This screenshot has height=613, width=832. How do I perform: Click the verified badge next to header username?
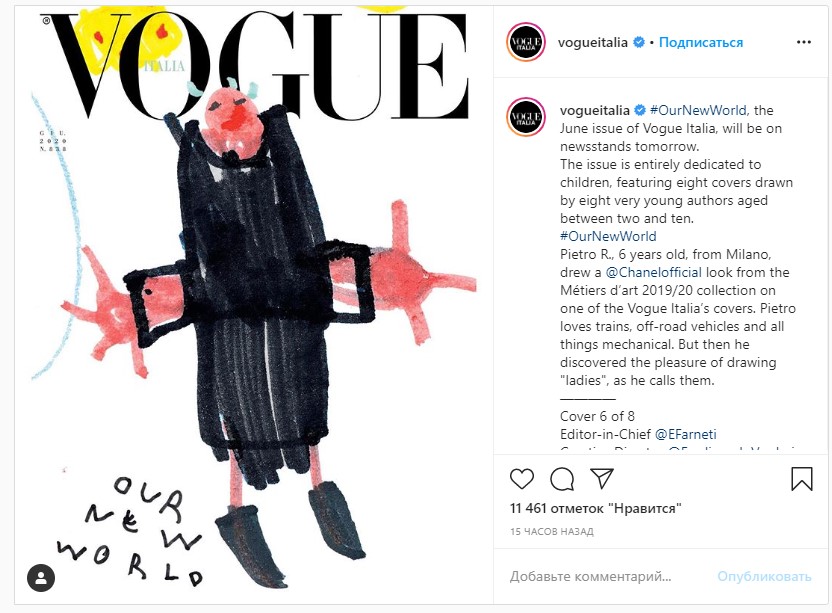(639, 42)
